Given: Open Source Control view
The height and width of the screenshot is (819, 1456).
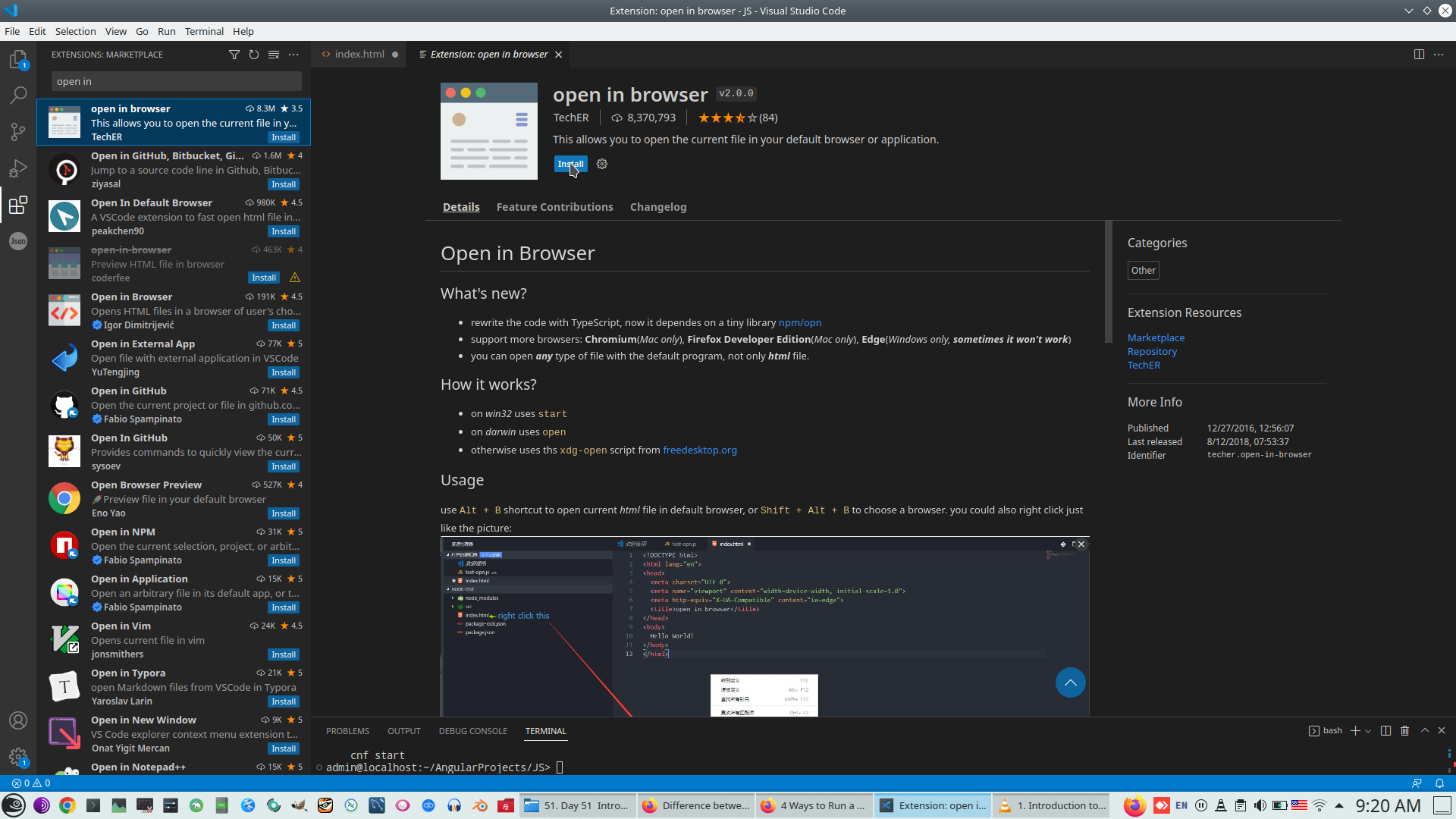Looking at the screenshot, I should pos(18,132).
